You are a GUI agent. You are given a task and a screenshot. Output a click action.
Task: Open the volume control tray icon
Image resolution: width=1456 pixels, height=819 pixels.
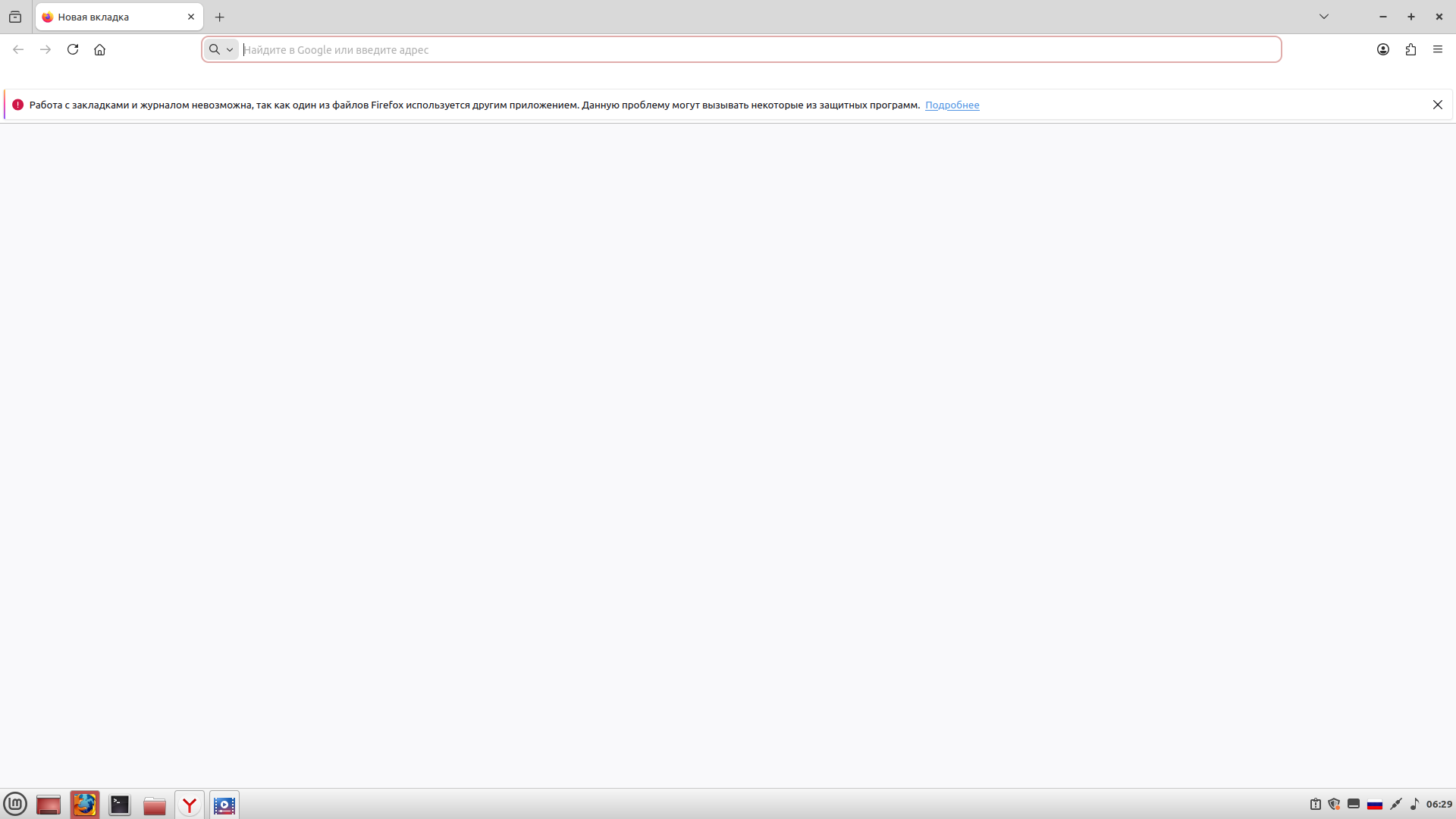[x=1414, y=804]
